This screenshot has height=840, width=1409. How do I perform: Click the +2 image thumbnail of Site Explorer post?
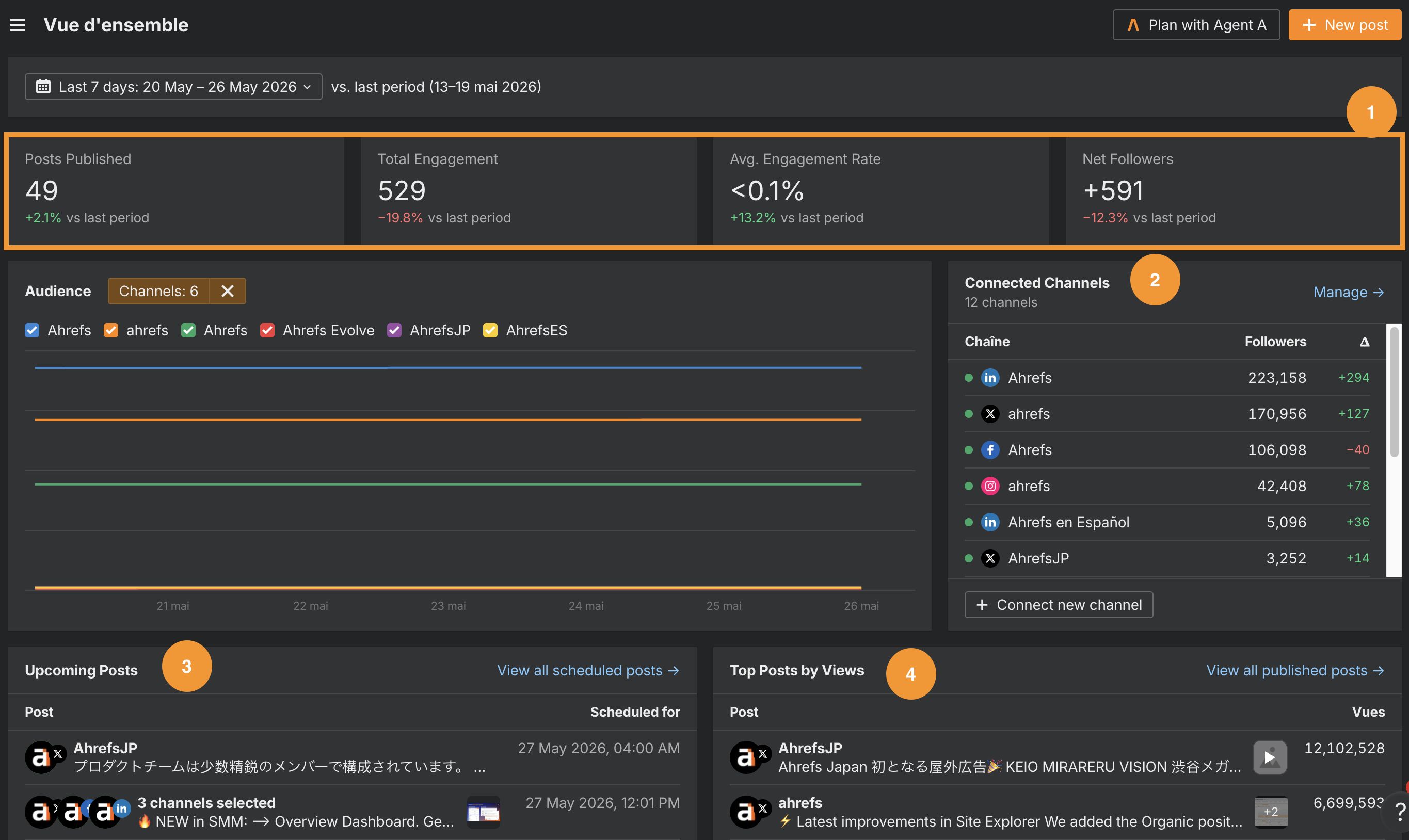[x=1270, y=812]
